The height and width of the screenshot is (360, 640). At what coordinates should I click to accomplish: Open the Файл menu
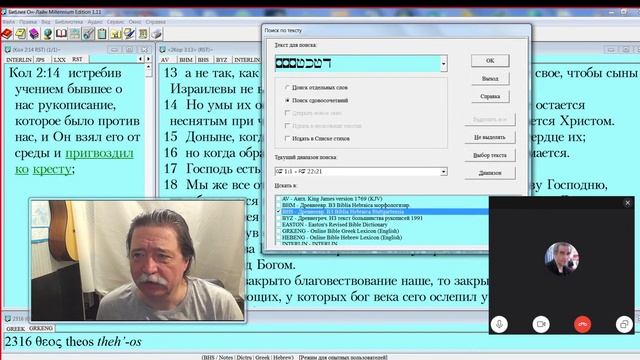(9, 22)
